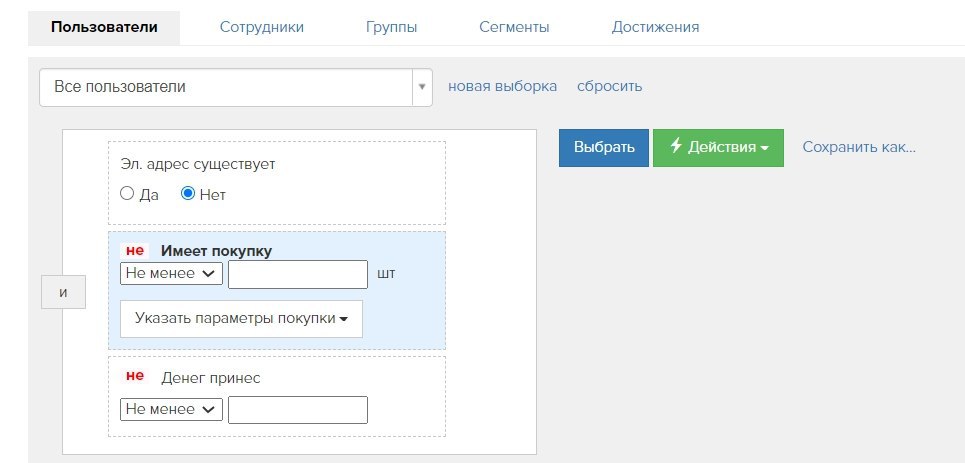Open the Все пользователи selection dropdown
The width and height of the screenshot is (965, 463).
(236, 87)
